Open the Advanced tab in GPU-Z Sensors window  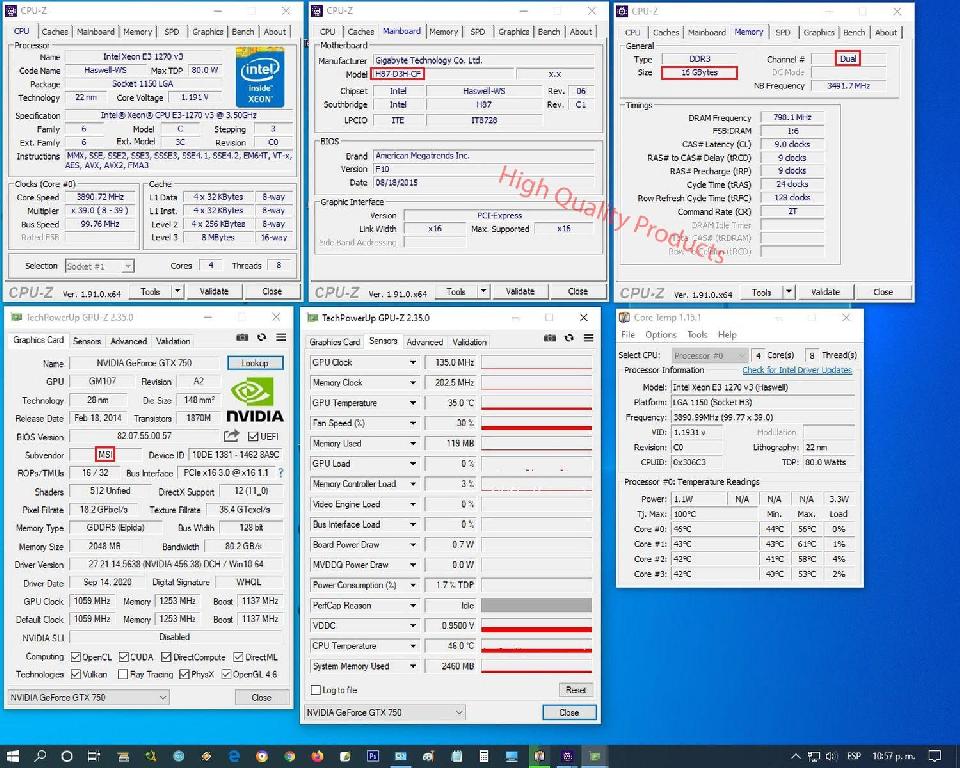(x=424, y=342)
